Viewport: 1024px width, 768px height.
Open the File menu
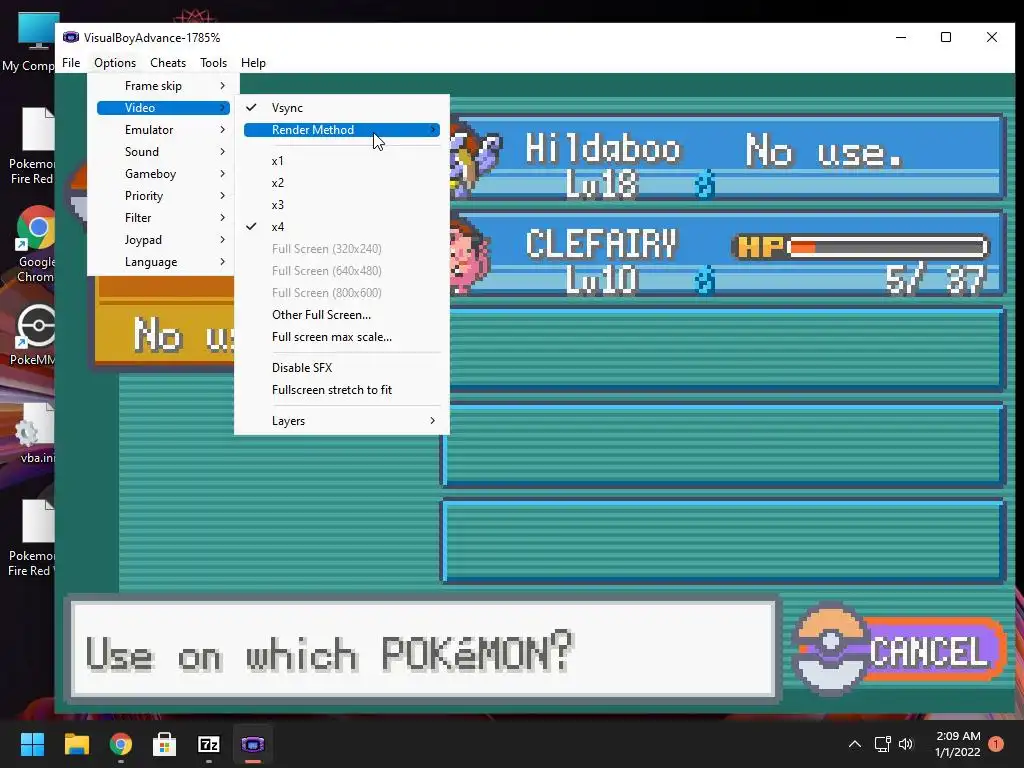pyautogui.click(x=71, y=63)
